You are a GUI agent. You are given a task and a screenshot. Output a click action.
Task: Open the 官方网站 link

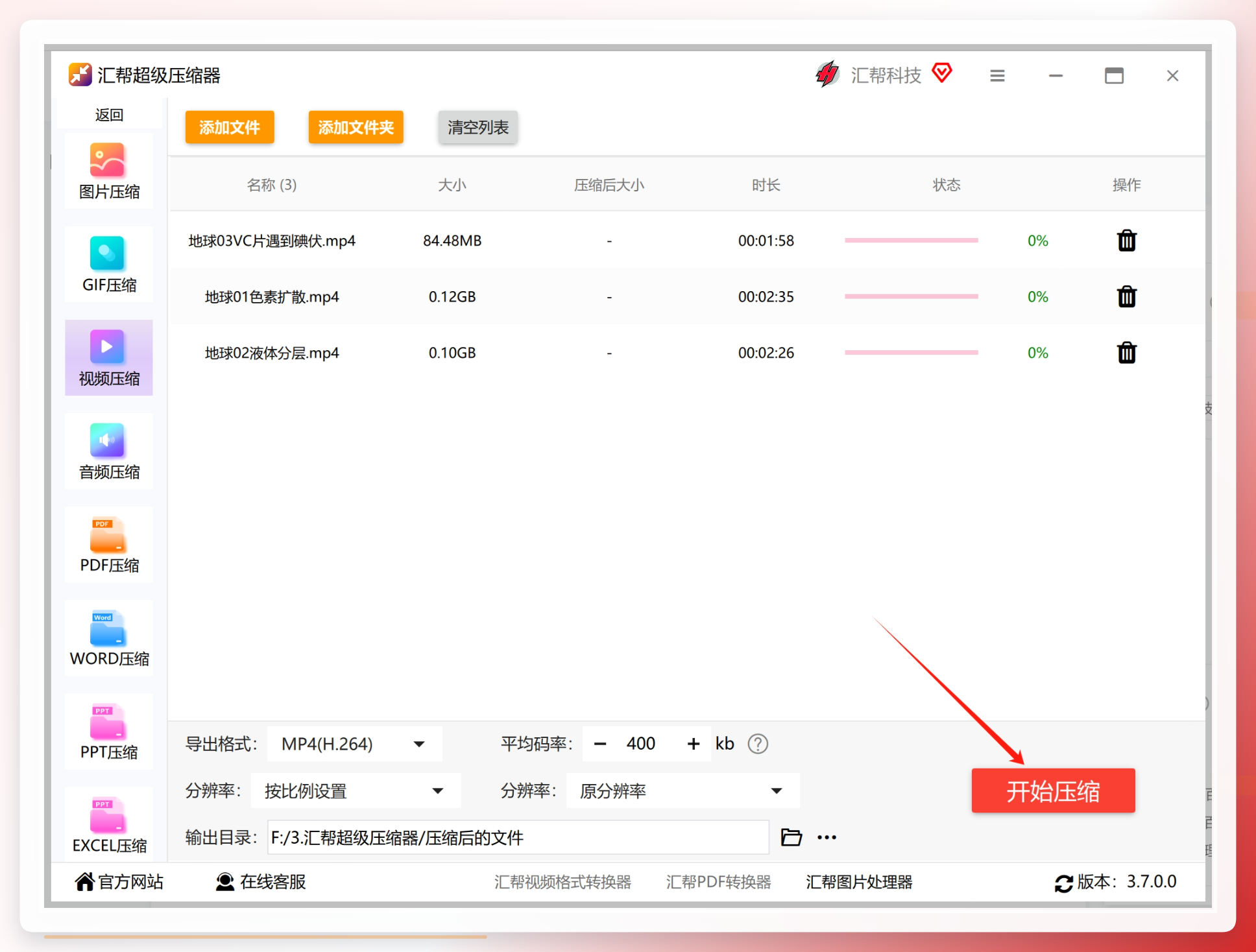point(119,882)
